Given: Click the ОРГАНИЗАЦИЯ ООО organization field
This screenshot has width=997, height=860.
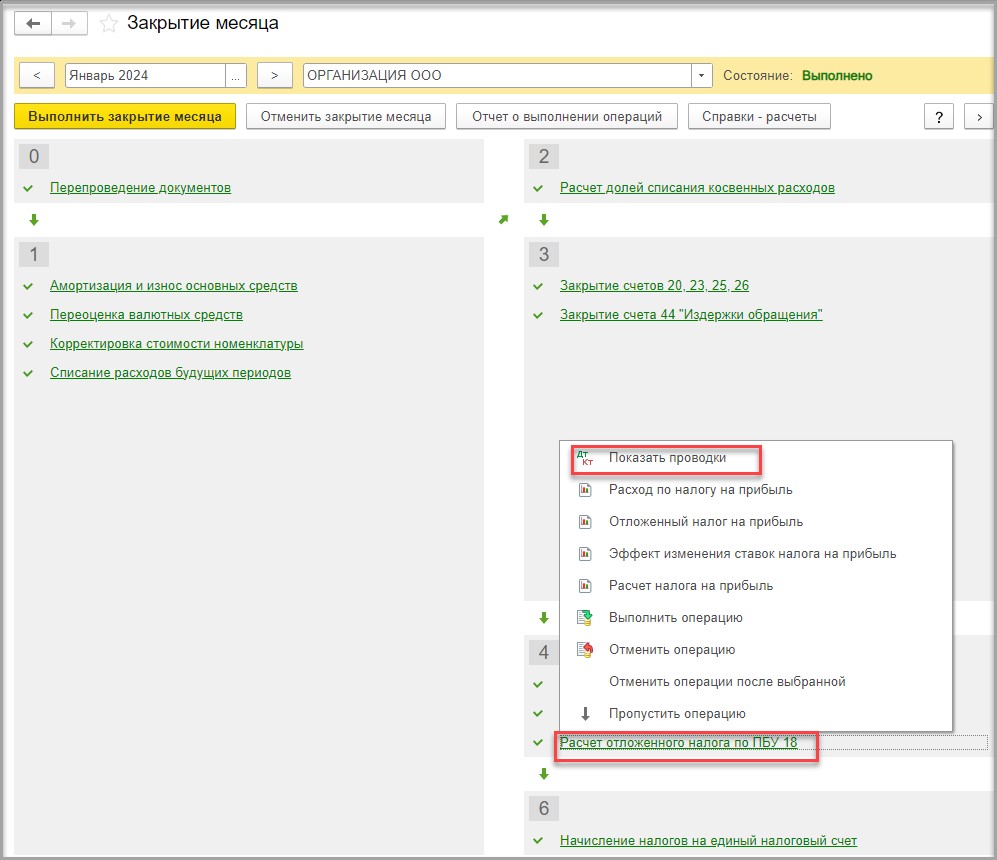Looking at the screenshot, I should (x=497, y=75).
